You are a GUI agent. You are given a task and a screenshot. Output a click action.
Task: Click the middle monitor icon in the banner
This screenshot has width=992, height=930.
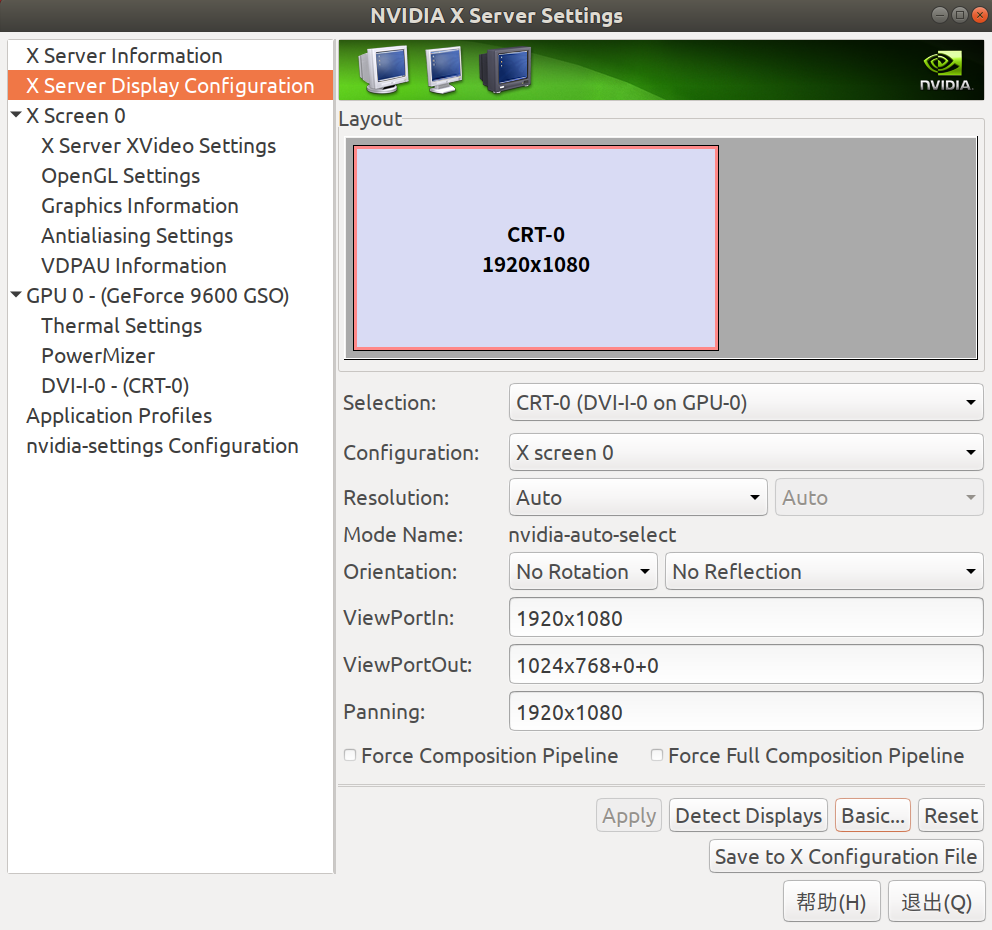[x=444, y=70]
